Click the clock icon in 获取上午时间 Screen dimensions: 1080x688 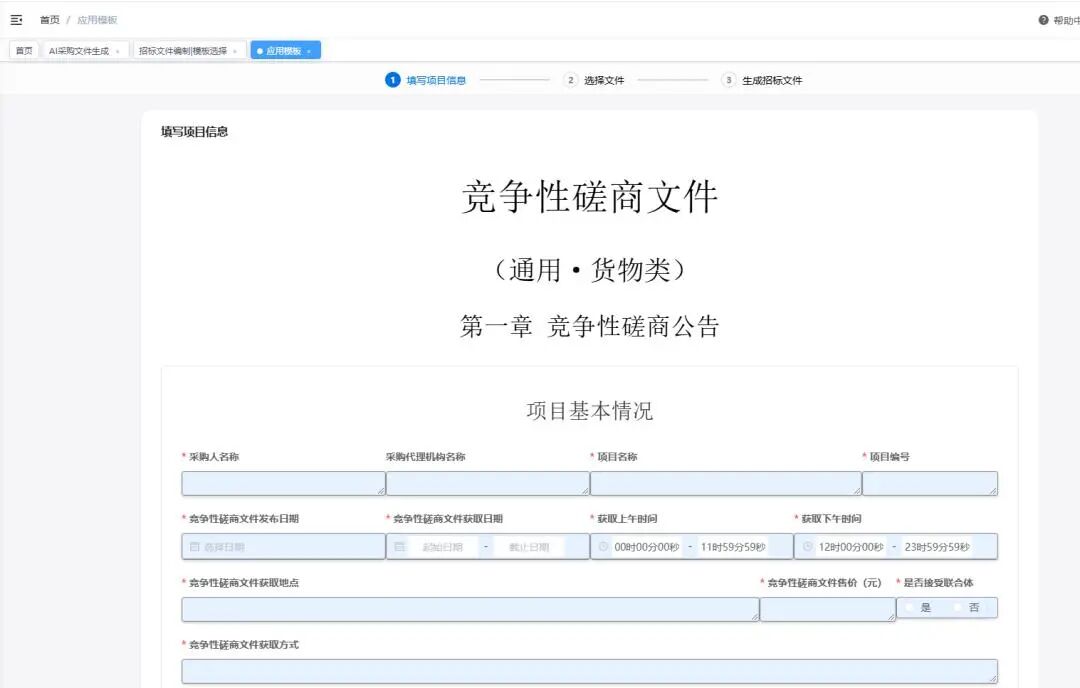pyautogui.click(x=603, y=547)
